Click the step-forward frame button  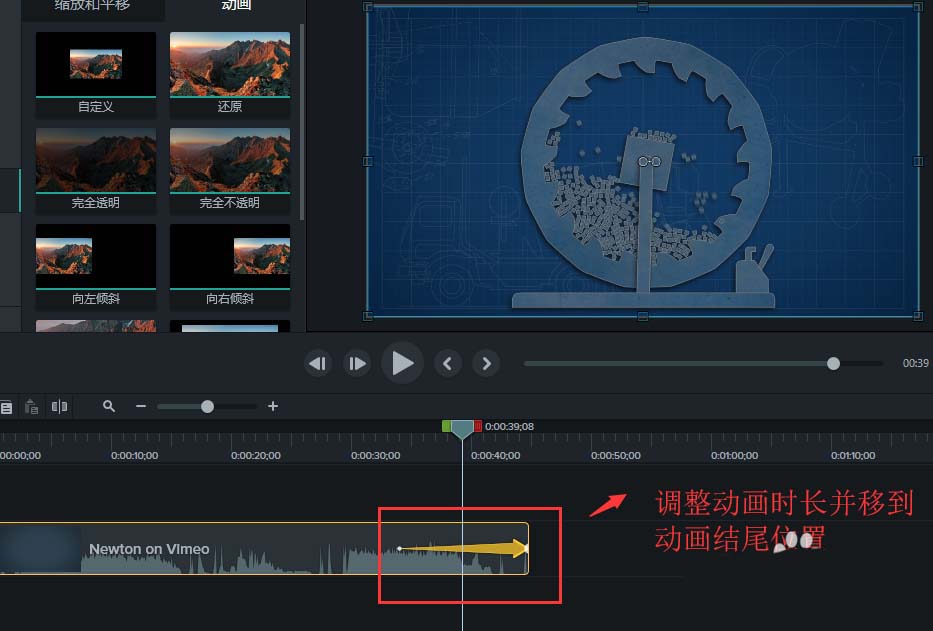pyautogui.click(x=357, y=363)
